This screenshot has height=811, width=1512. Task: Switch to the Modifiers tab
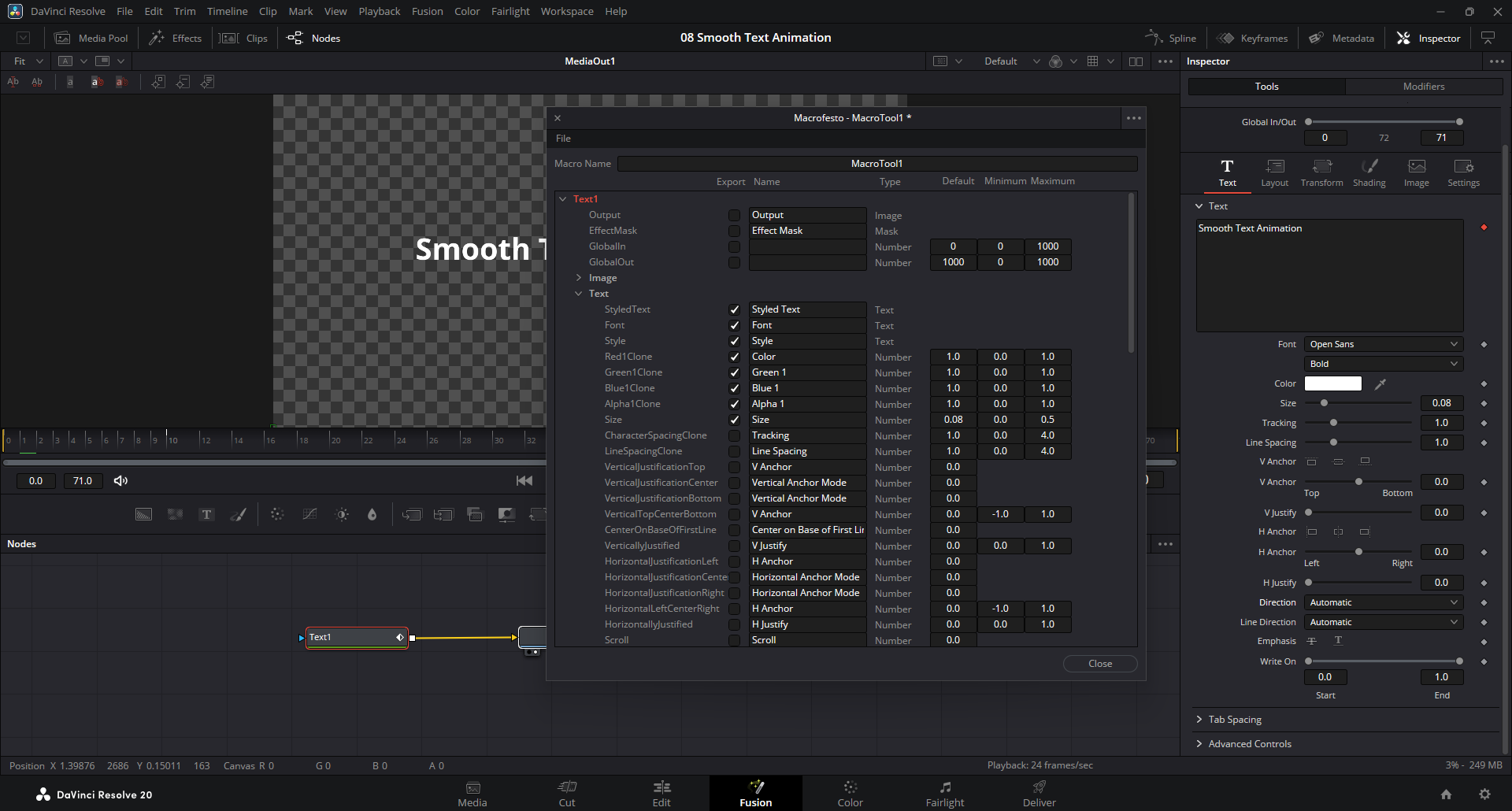tap(1423, 87)
